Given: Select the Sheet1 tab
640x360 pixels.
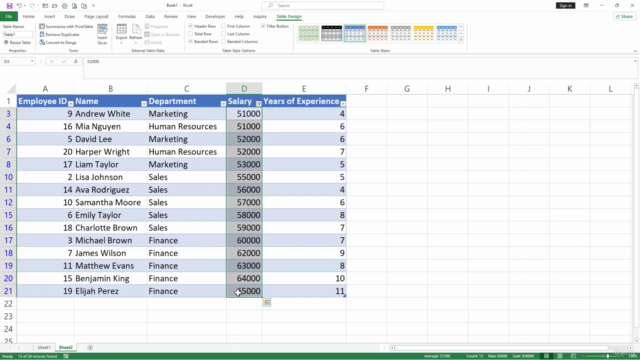Looking at the screenshot, I should point(44,348).
